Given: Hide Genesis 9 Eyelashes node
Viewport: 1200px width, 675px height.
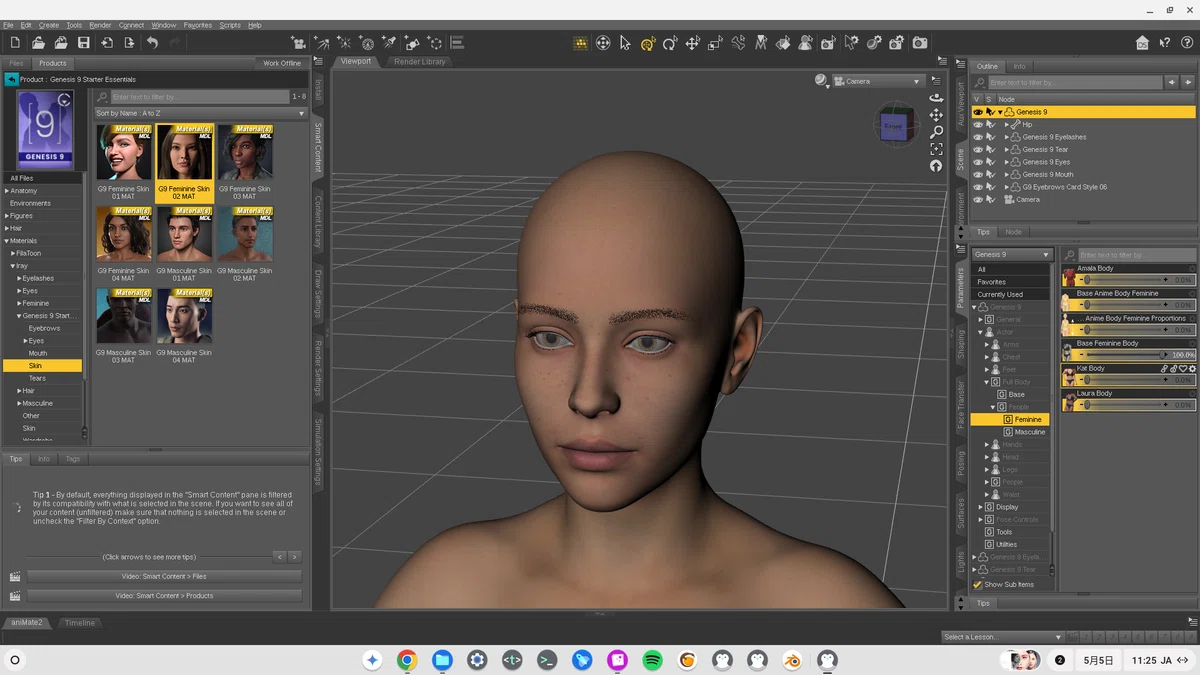Looking at the screenshot, I should 978,137.
